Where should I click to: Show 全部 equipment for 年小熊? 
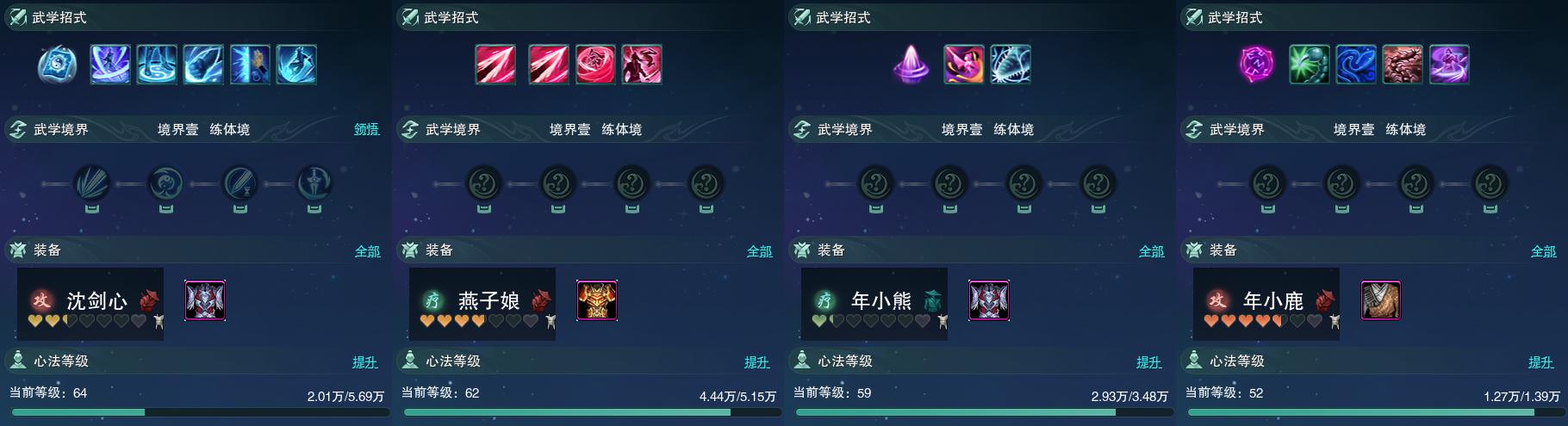click(1151, 251)
